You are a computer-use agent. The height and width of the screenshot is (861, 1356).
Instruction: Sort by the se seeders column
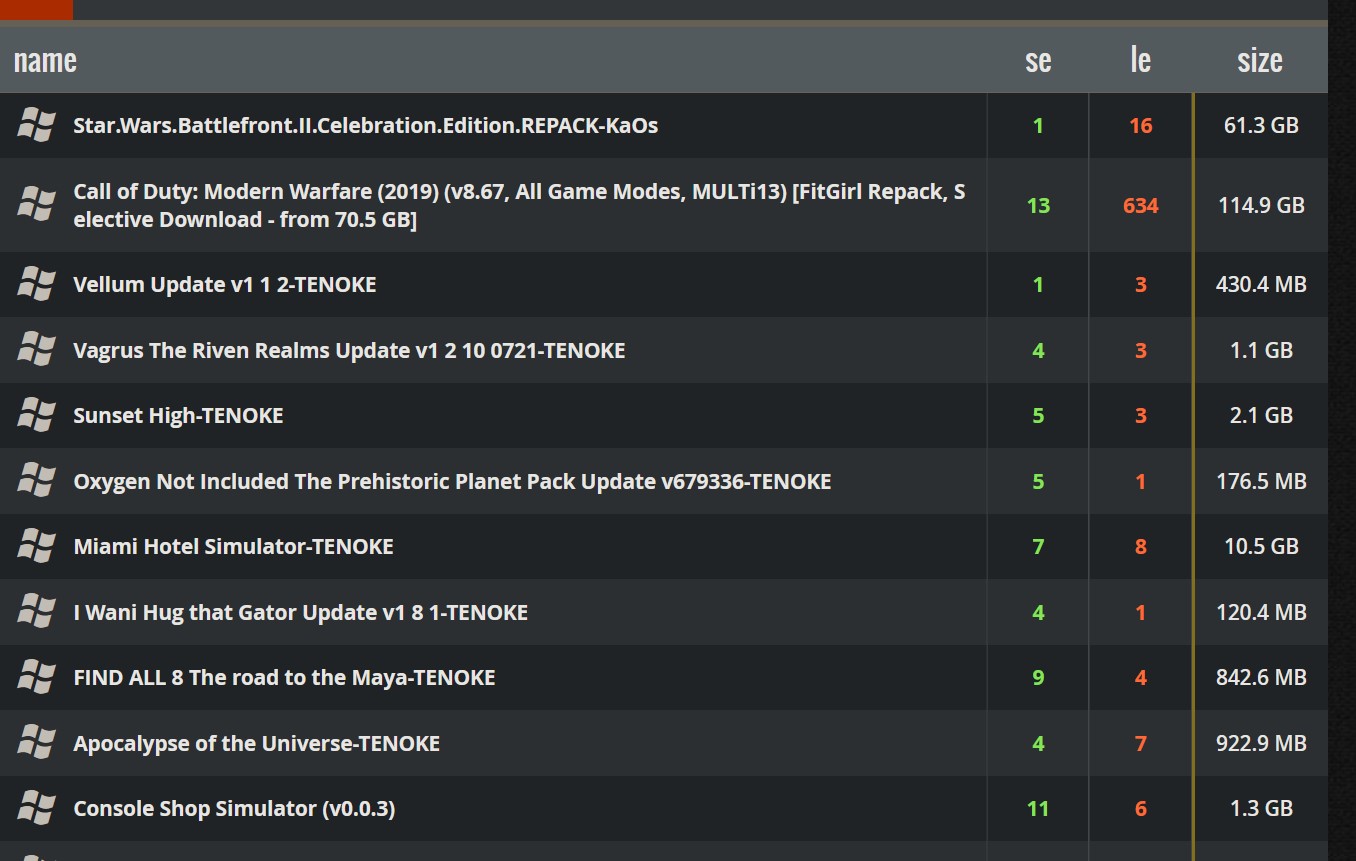point(1038,61)
